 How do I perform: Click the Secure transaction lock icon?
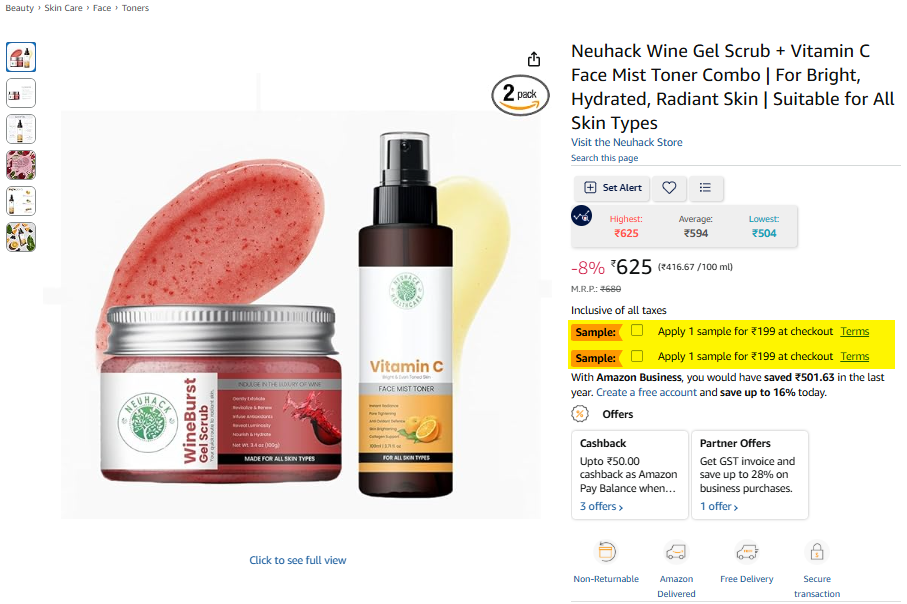coord(817,552)
